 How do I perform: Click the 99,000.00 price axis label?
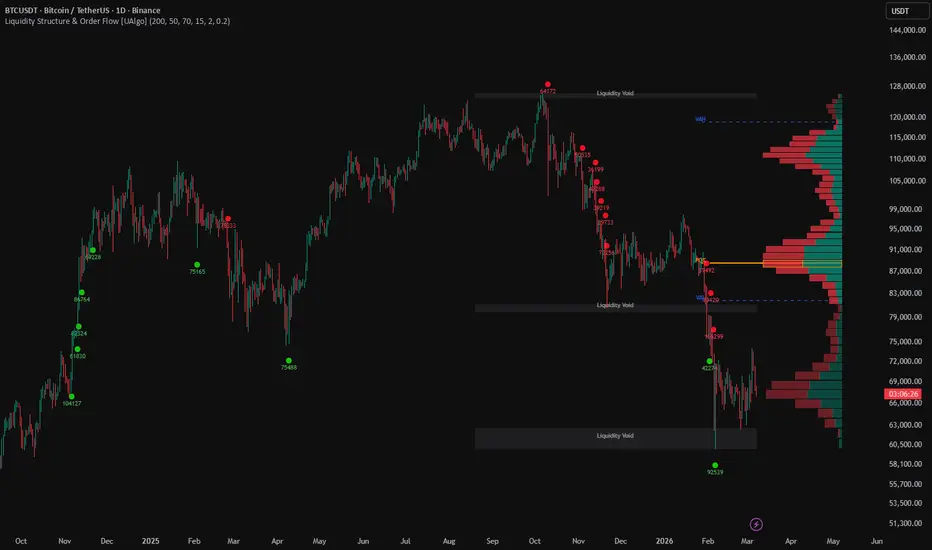point(907,209)
